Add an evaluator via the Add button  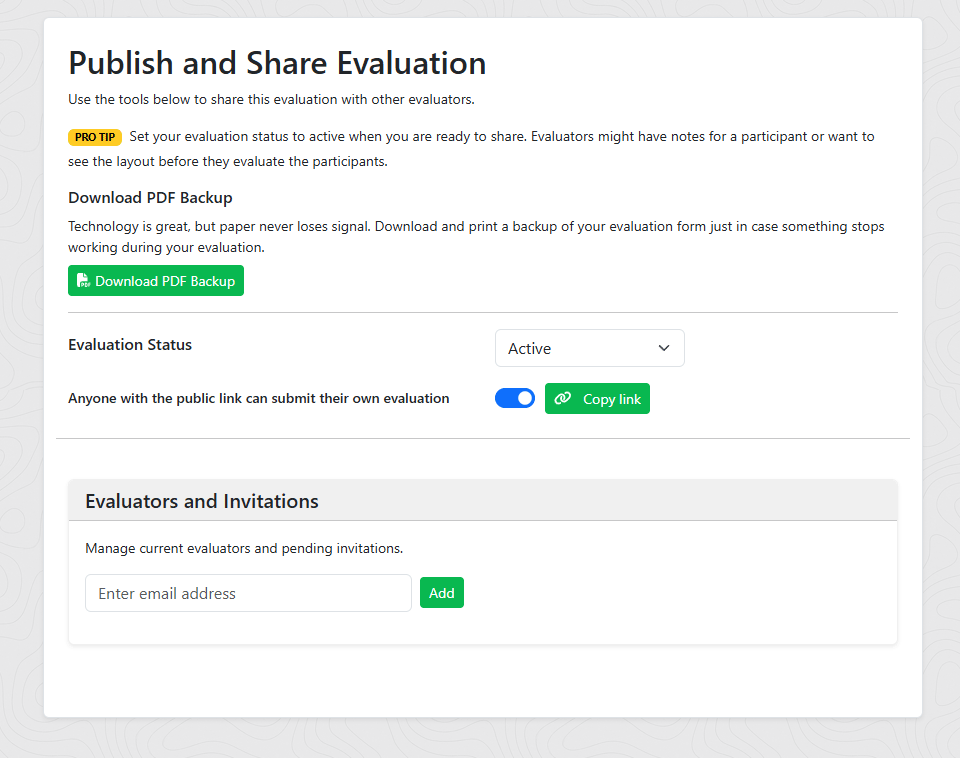pyautogui.click(x=441, y=592)
